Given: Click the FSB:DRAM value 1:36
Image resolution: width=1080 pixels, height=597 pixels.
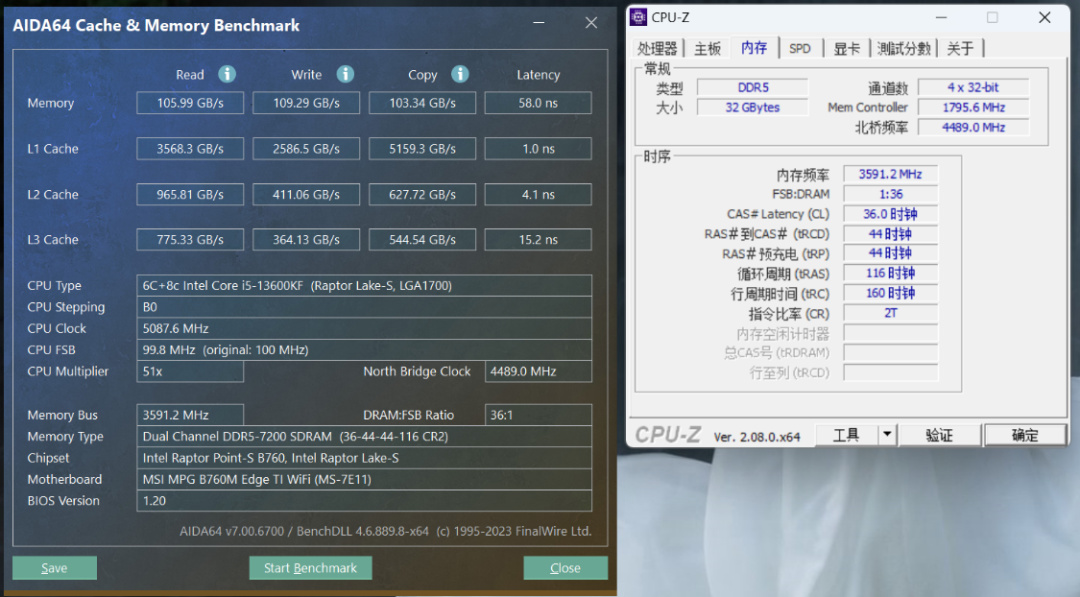Looking at the screenshot, I should 891,194.
